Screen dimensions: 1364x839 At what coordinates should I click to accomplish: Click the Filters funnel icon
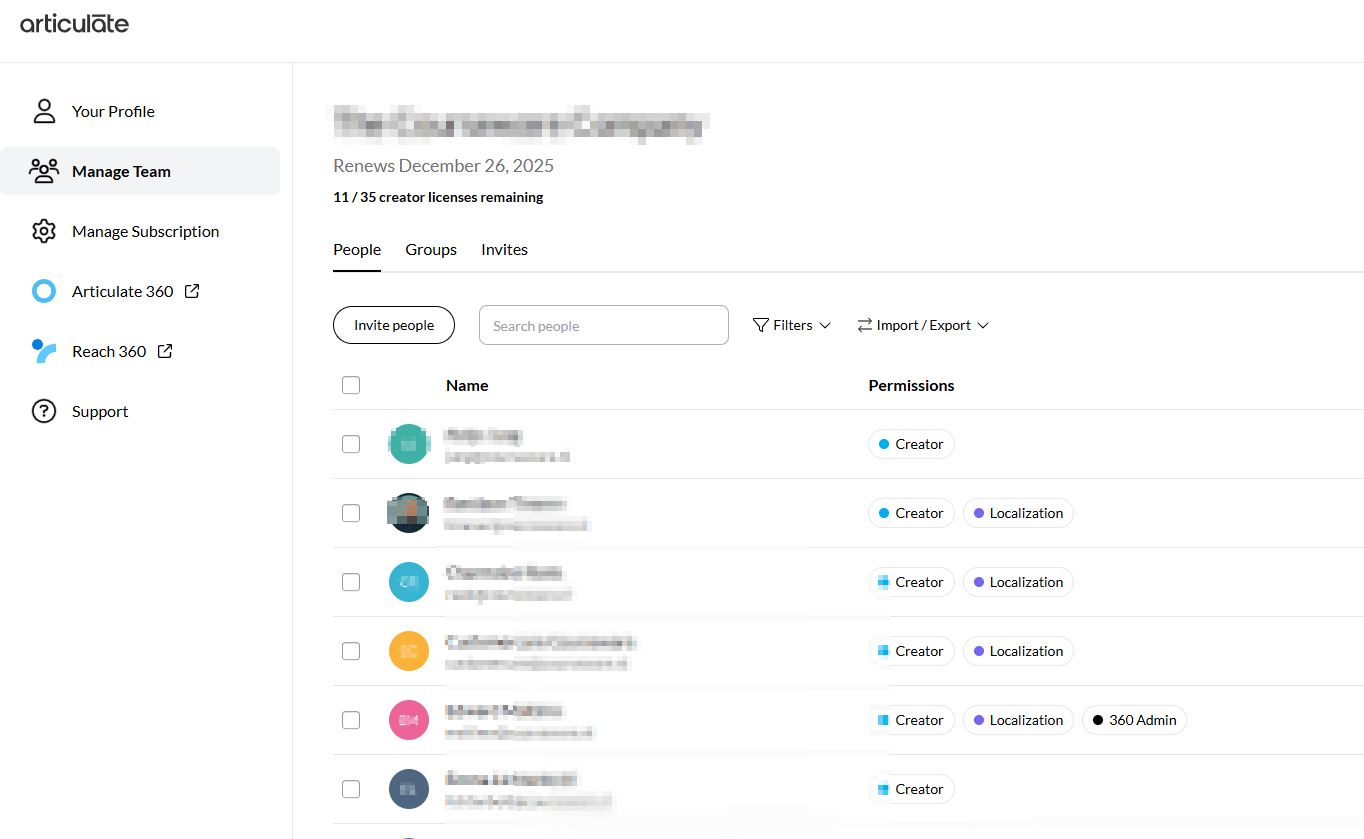coord(761,325)
